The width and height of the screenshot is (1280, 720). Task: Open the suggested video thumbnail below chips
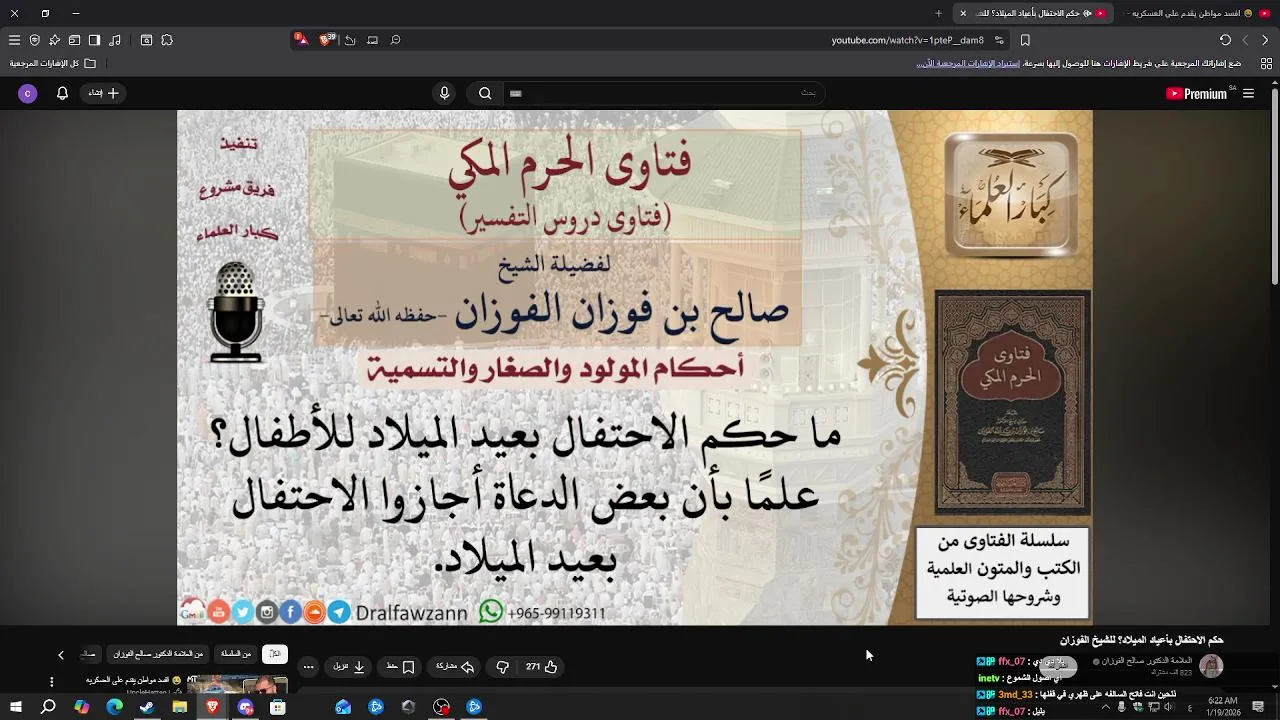237,686
